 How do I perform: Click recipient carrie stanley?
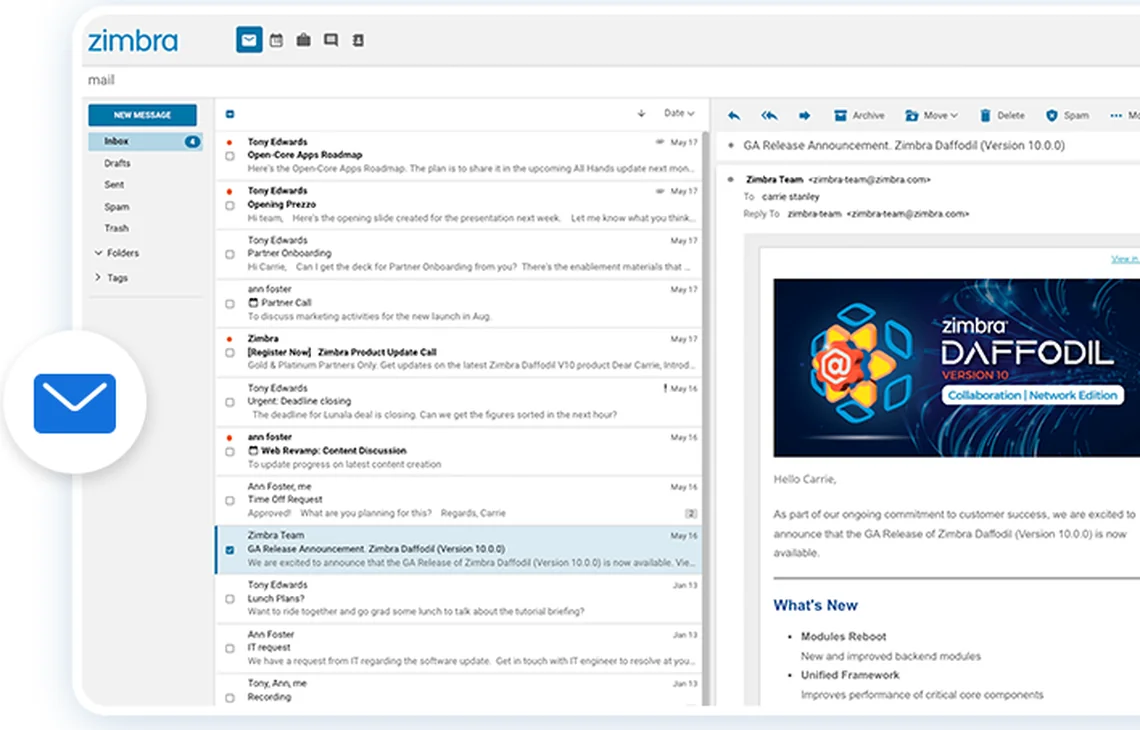coord(790,196)
